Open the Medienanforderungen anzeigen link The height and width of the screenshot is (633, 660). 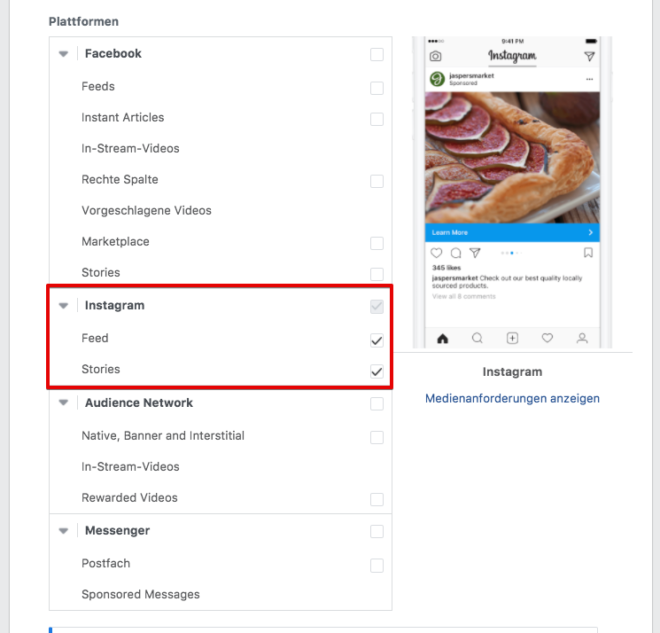tap(512, 398)
